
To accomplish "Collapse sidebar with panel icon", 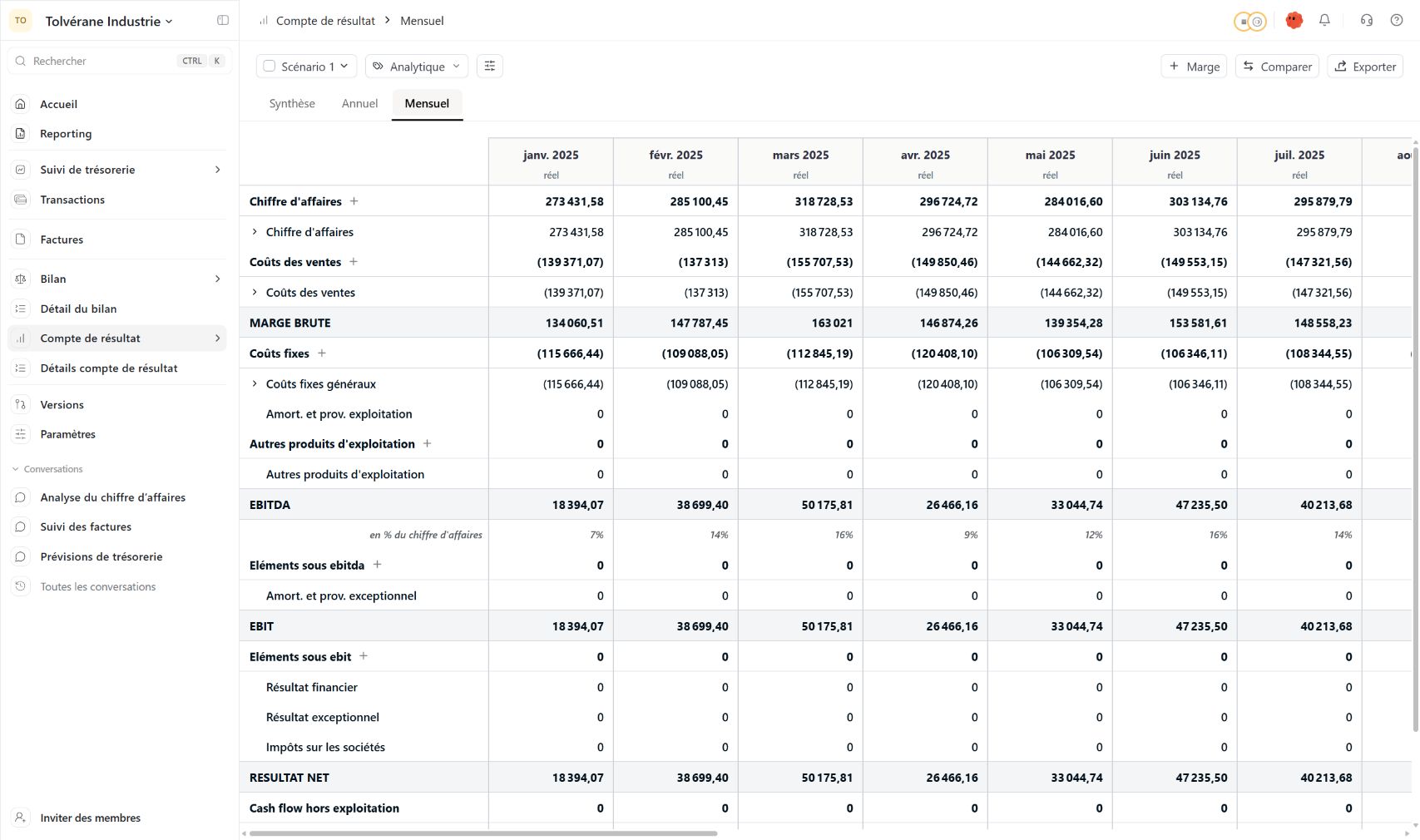I will [x=223, y=21].
